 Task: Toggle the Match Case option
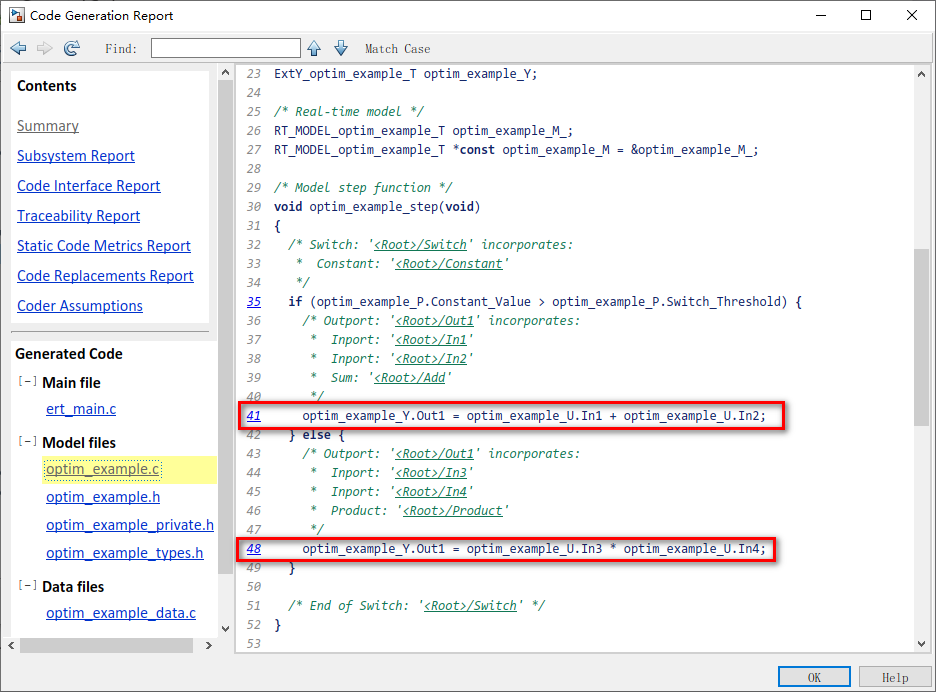point(397,49)
